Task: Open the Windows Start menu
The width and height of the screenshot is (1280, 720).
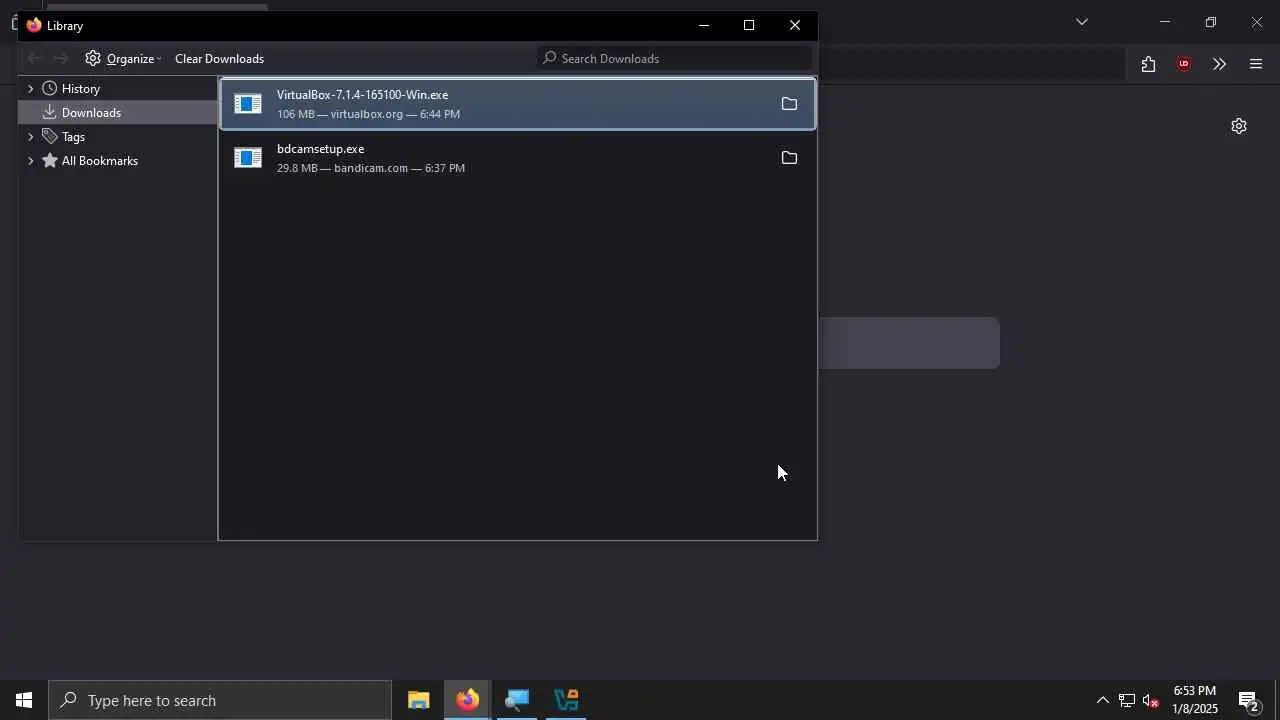Action: (24, 700)
